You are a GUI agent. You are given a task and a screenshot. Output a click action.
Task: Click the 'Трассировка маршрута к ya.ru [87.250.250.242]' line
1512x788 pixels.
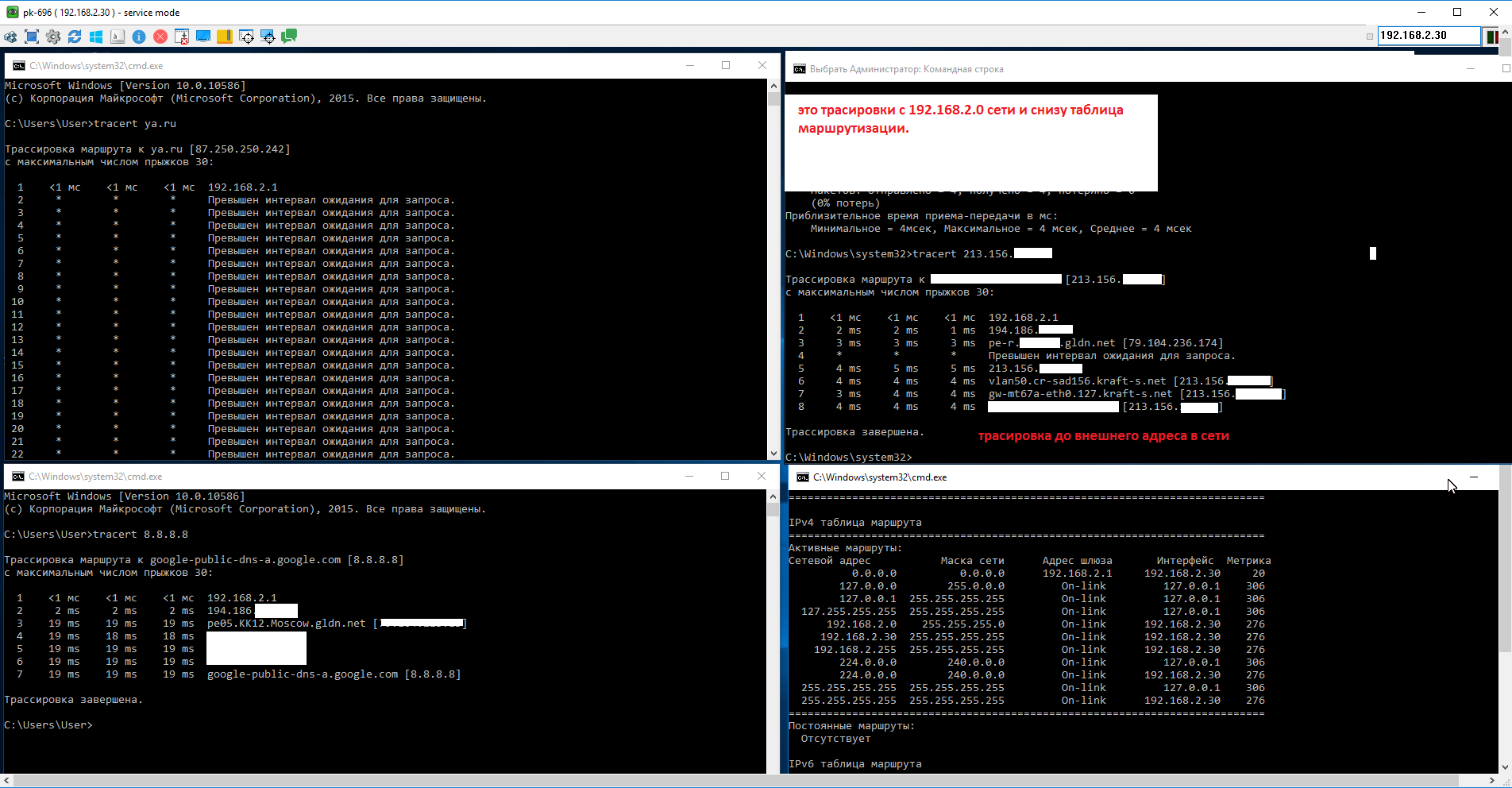pyautogui.click(x=148, y=149)
